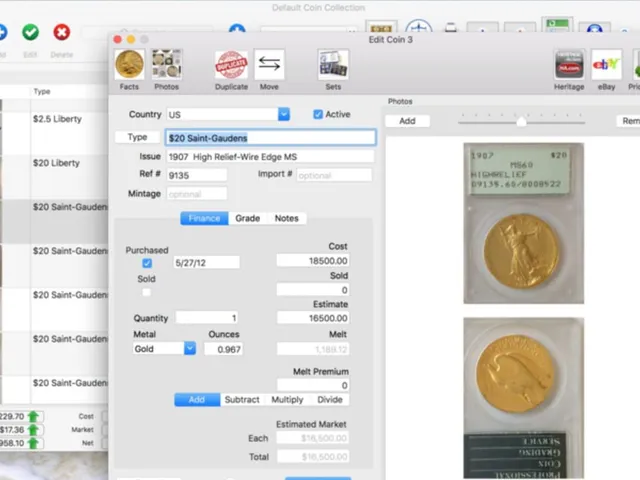Select the Add melt premium mode
Image resolution: width=640 pixels, height=480 pixels.
pyautogui.click(x=197, y=400)
